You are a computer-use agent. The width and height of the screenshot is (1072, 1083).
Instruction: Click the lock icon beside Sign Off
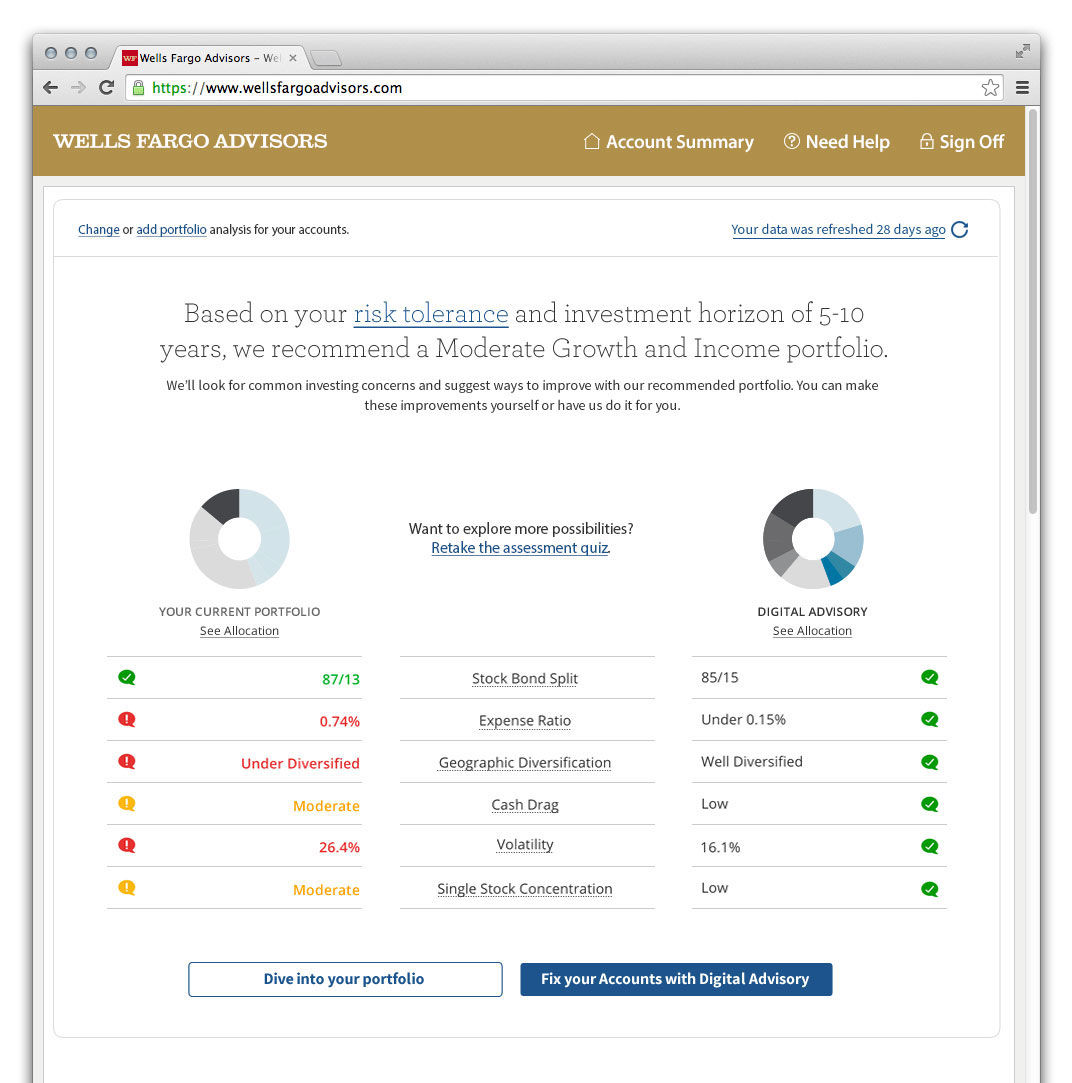pyautogui.click(x=926, y=141)
